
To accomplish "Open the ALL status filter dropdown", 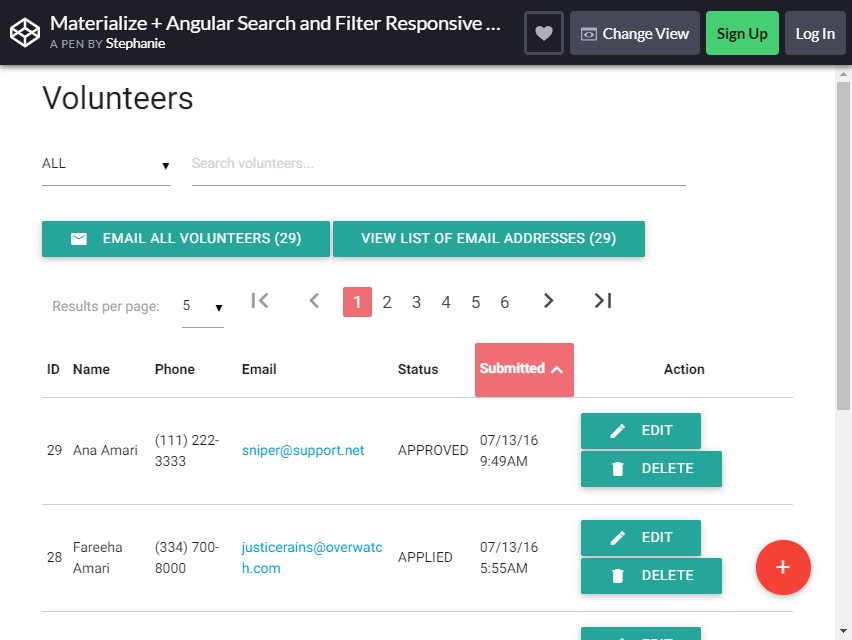I will [106, 164].
